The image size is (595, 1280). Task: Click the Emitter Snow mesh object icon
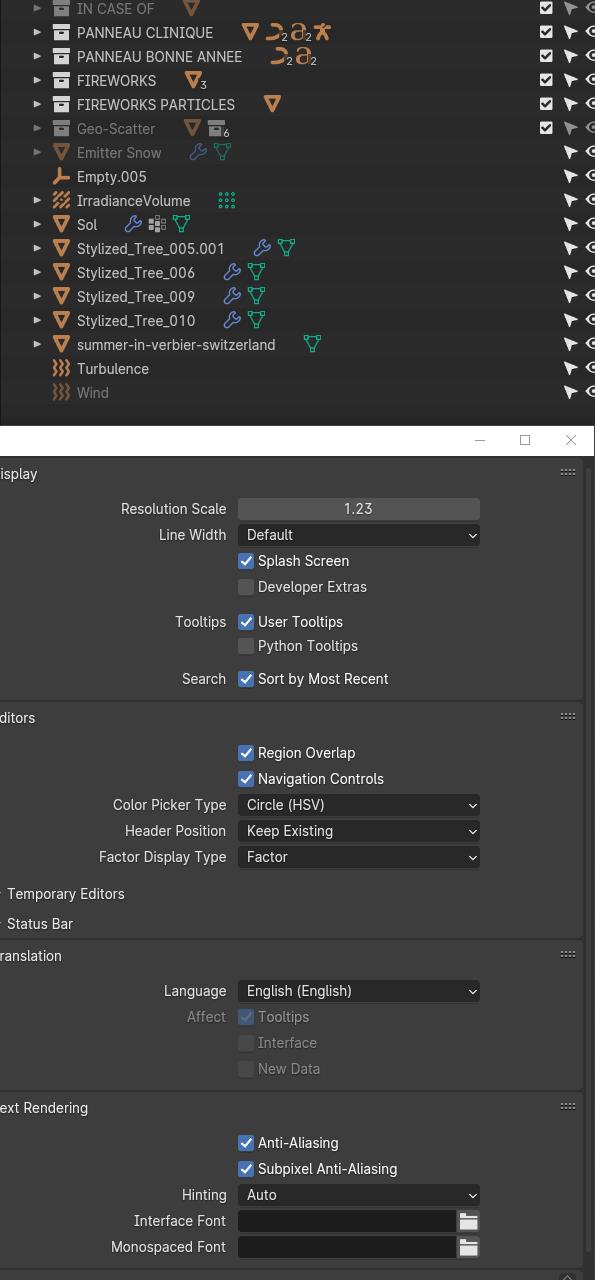tap(61, 152)
